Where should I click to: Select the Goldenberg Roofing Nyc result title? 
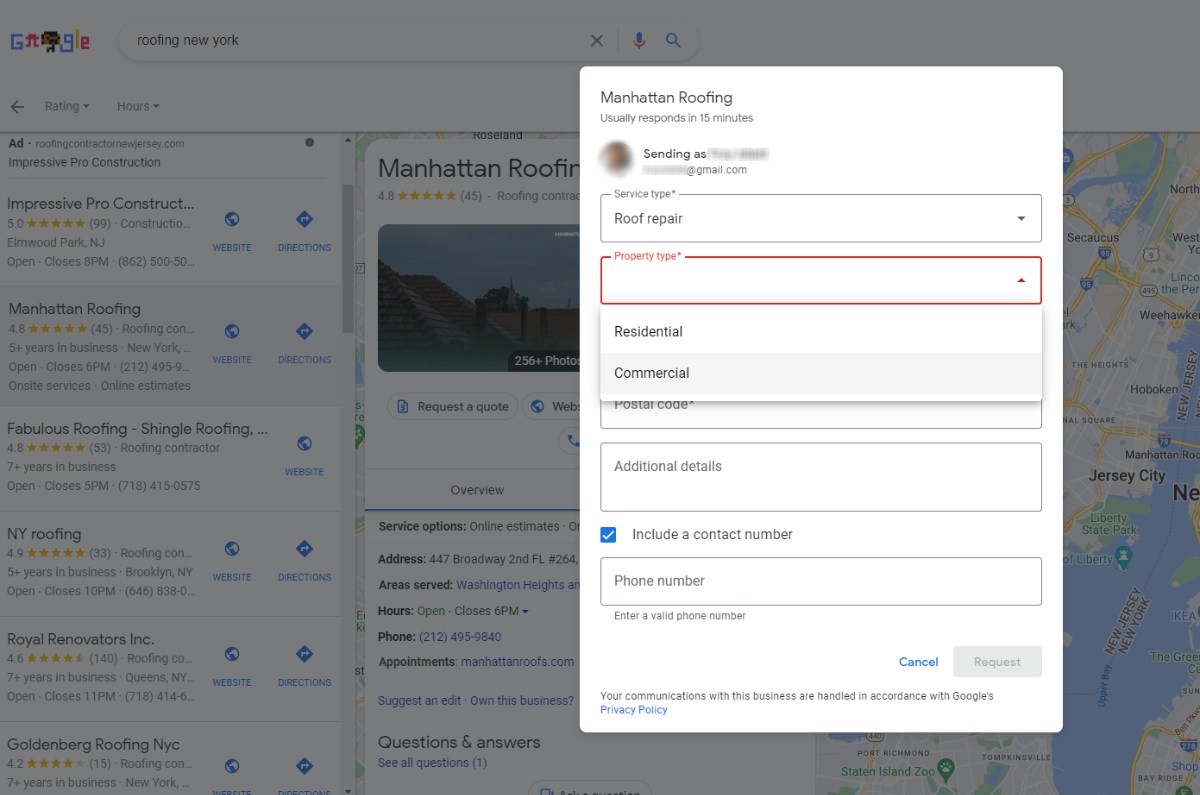pyautogui.click(x=93, y=744)
